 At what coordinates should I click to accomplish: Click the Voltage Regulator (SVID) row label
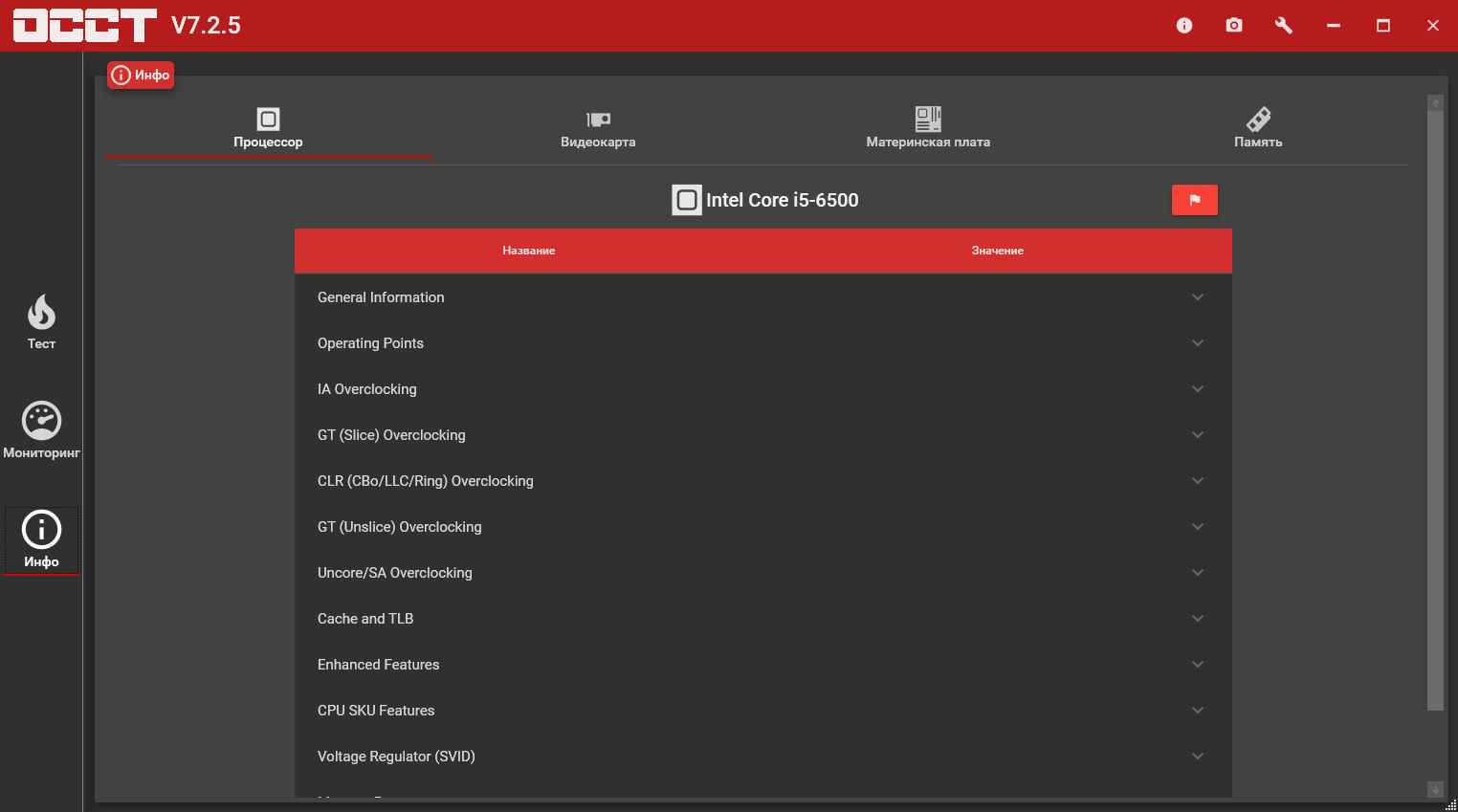(396, 757)
